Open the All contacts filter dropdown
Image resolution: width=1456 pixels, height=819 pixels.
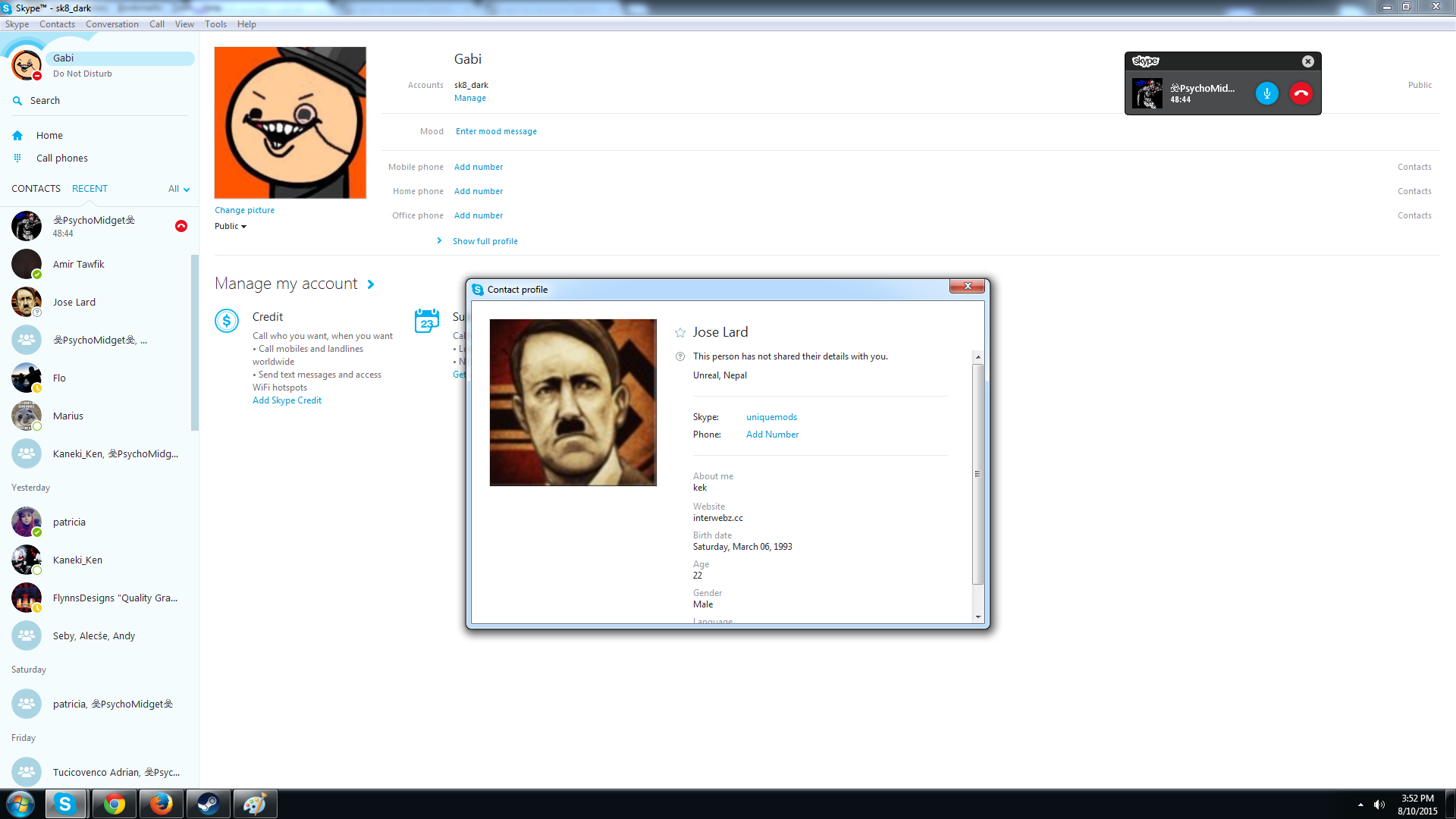coord(179,189)
